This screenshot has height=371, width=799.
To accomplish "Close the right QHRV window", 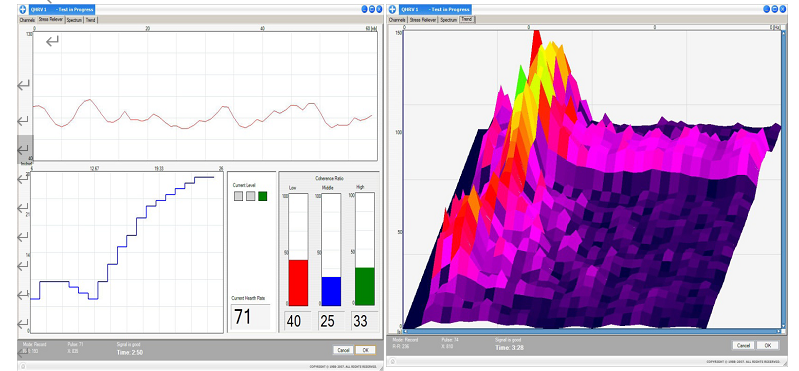I will pyautogui.click(x=782, y=9).
